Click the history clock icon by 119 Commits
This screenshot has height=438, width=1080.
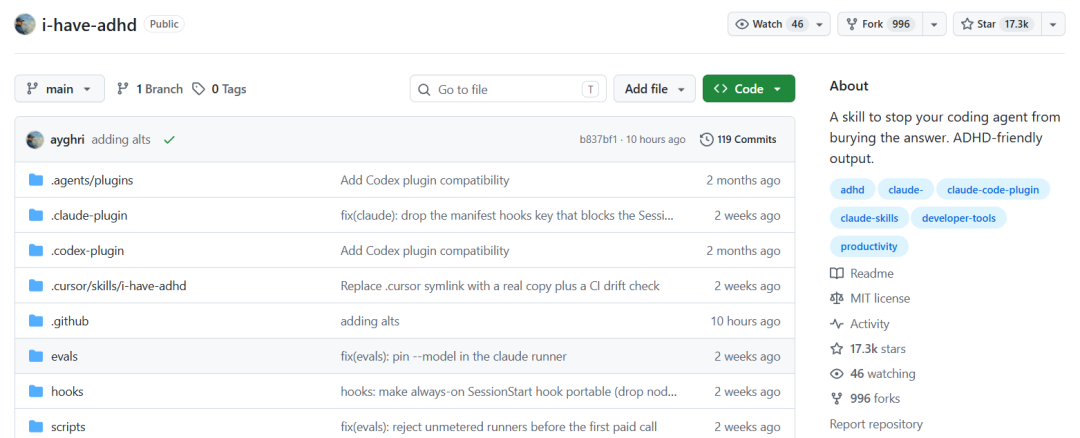point(706,140)
